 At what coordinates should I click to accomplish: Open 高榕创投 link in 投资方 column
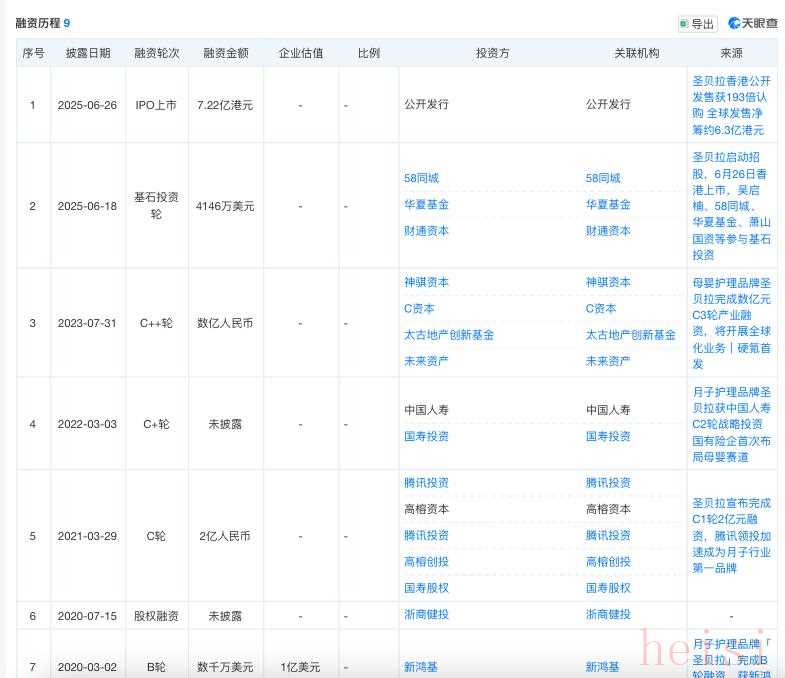(x=427, y=562)
